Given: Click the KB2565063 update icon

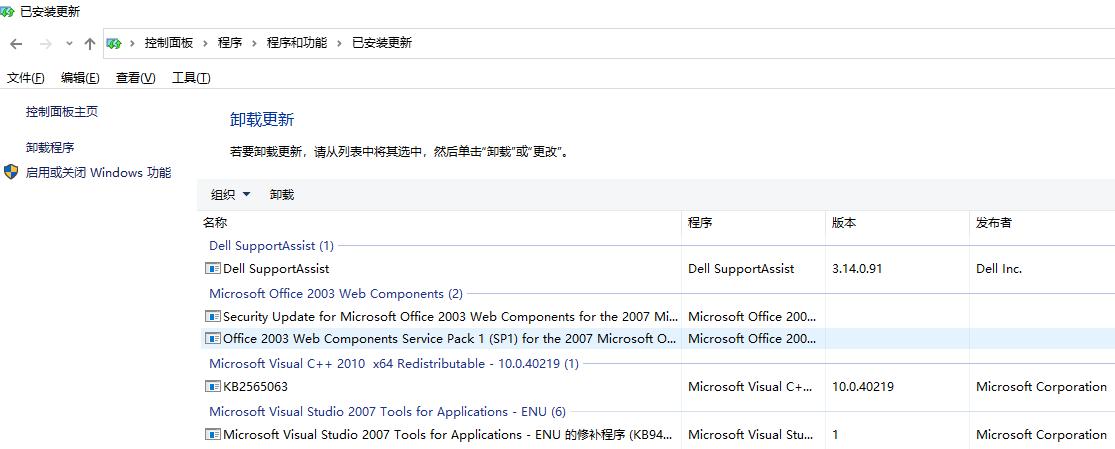Looking at the screenshot, I should click(212, 386).
